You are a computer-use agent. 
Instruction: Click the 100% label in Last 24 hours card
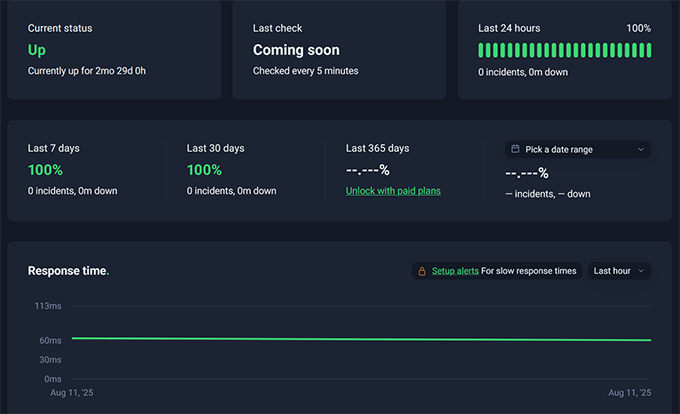point(638,28)
